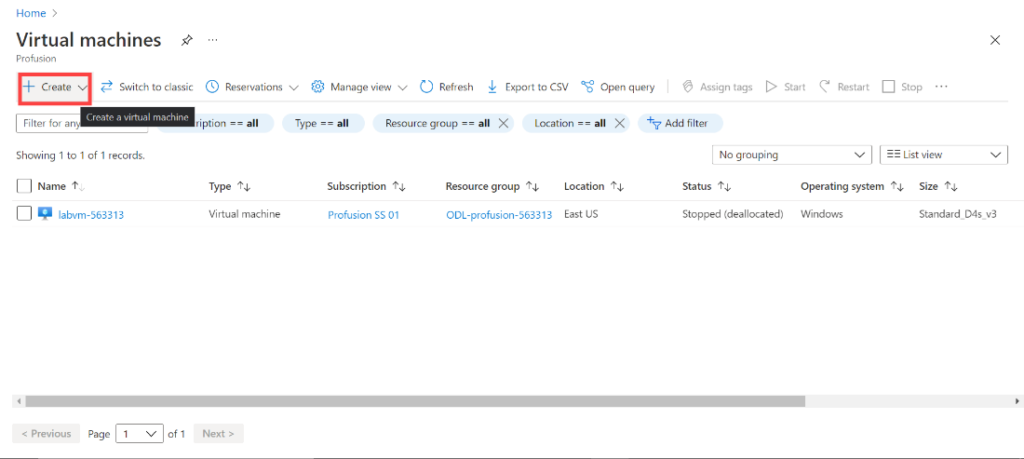The width and height of the screenshot is (1024, 459).
Task: Expand the Create dropdown chevron
Action: pos(82,87)
